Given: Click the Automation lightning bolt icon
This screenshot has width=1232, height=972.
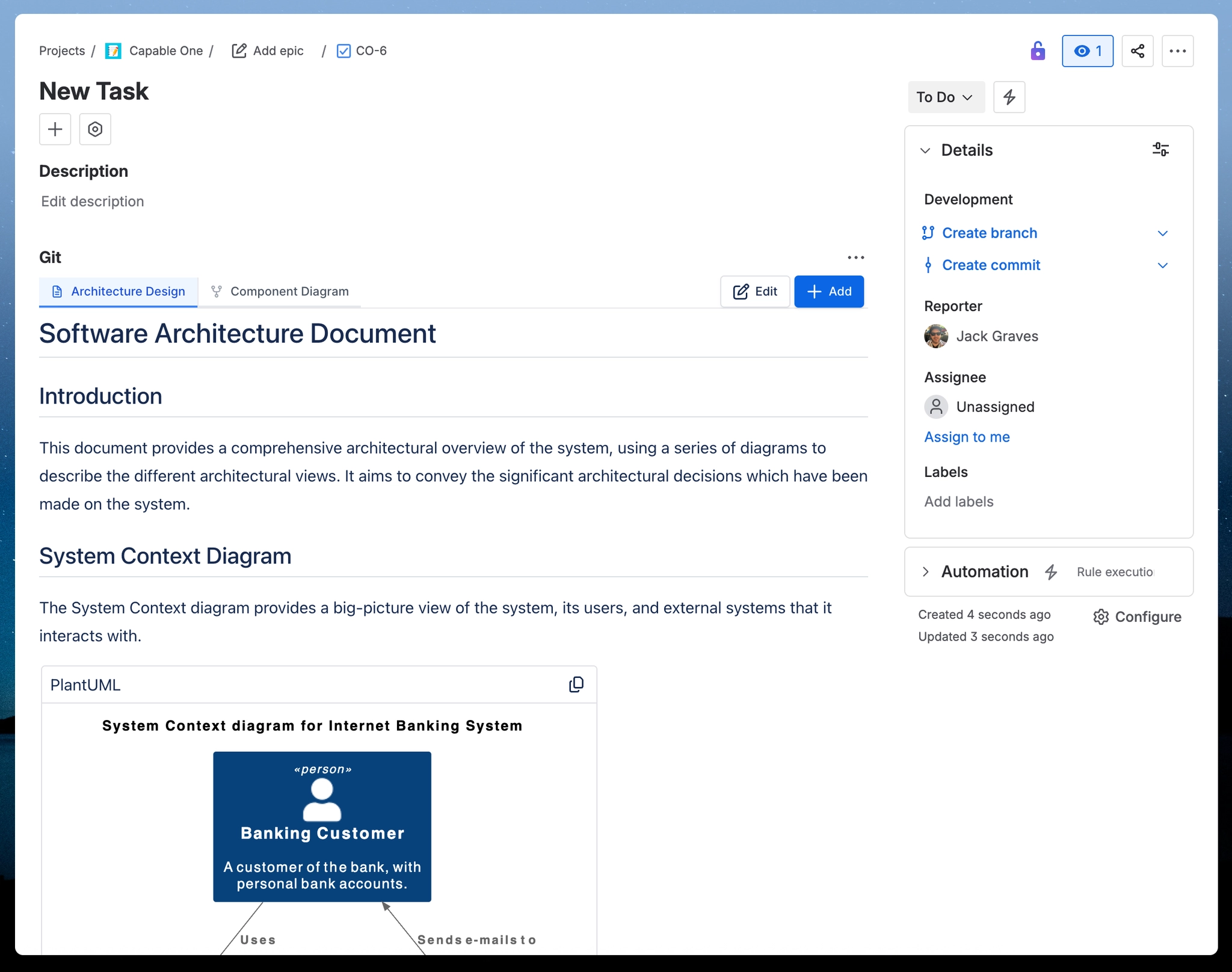Looking at the screenshot, I should click(1051, 572).
